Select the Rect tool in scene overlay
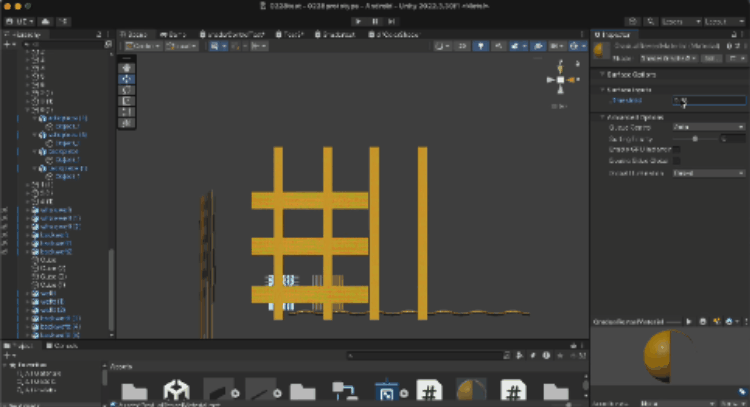The image size is (750, 407). pyautogui.click(x=127, y=112)
